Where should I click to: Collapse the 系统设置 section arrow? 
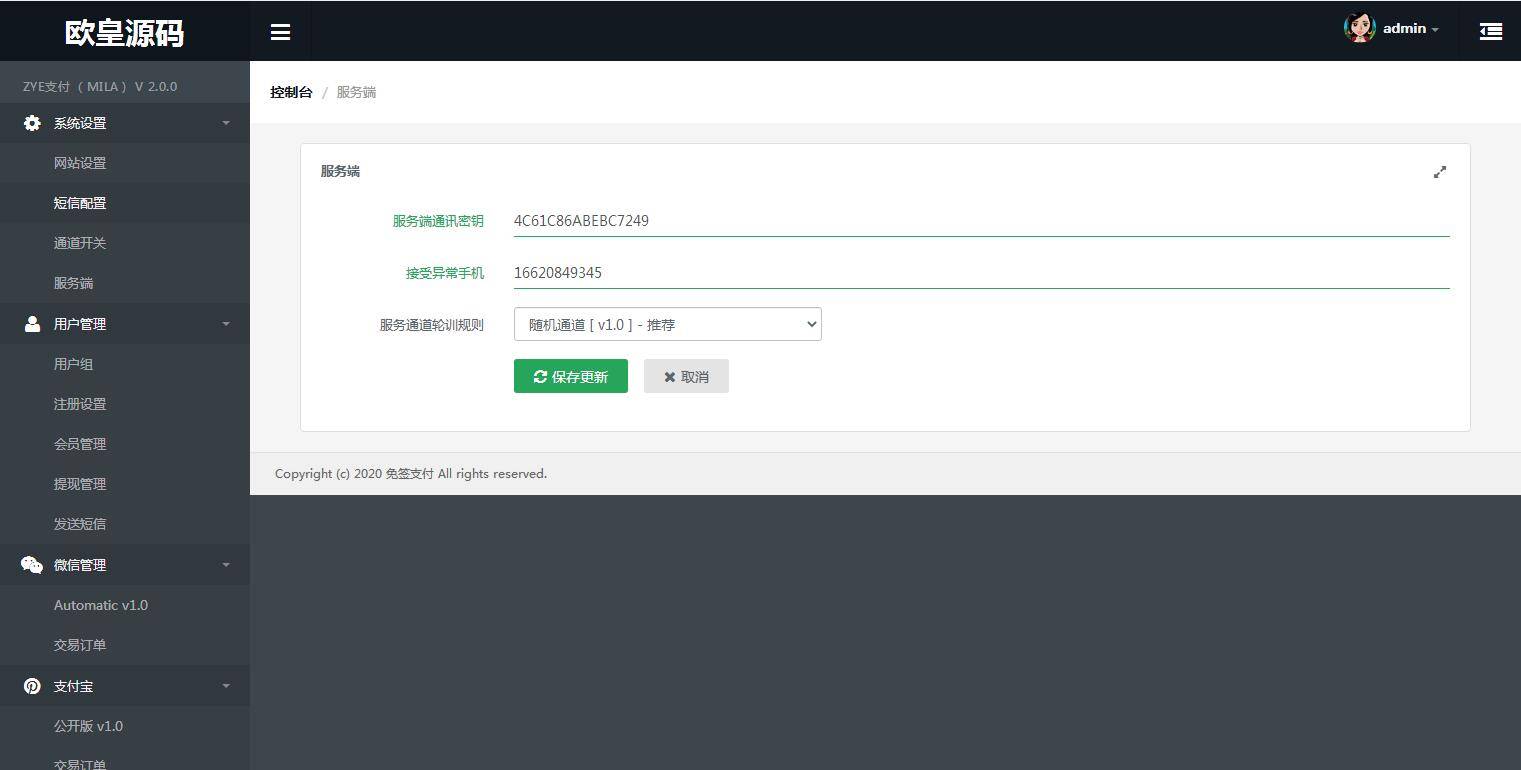point(226,123)
